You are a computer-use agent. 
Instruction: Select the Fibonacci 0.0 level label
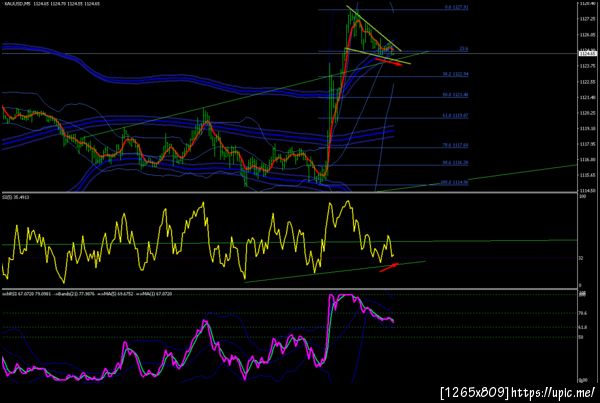point(456,7)
